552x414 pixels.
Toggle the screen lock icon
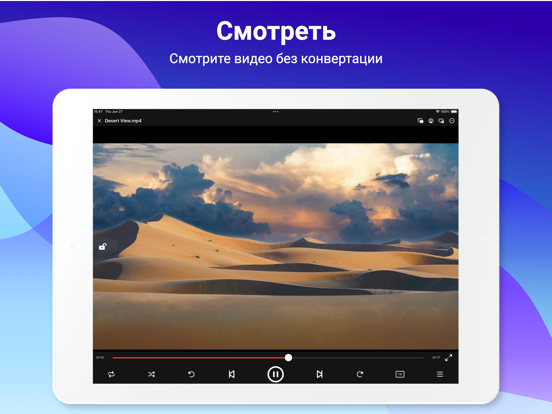(x=102, y=246)
